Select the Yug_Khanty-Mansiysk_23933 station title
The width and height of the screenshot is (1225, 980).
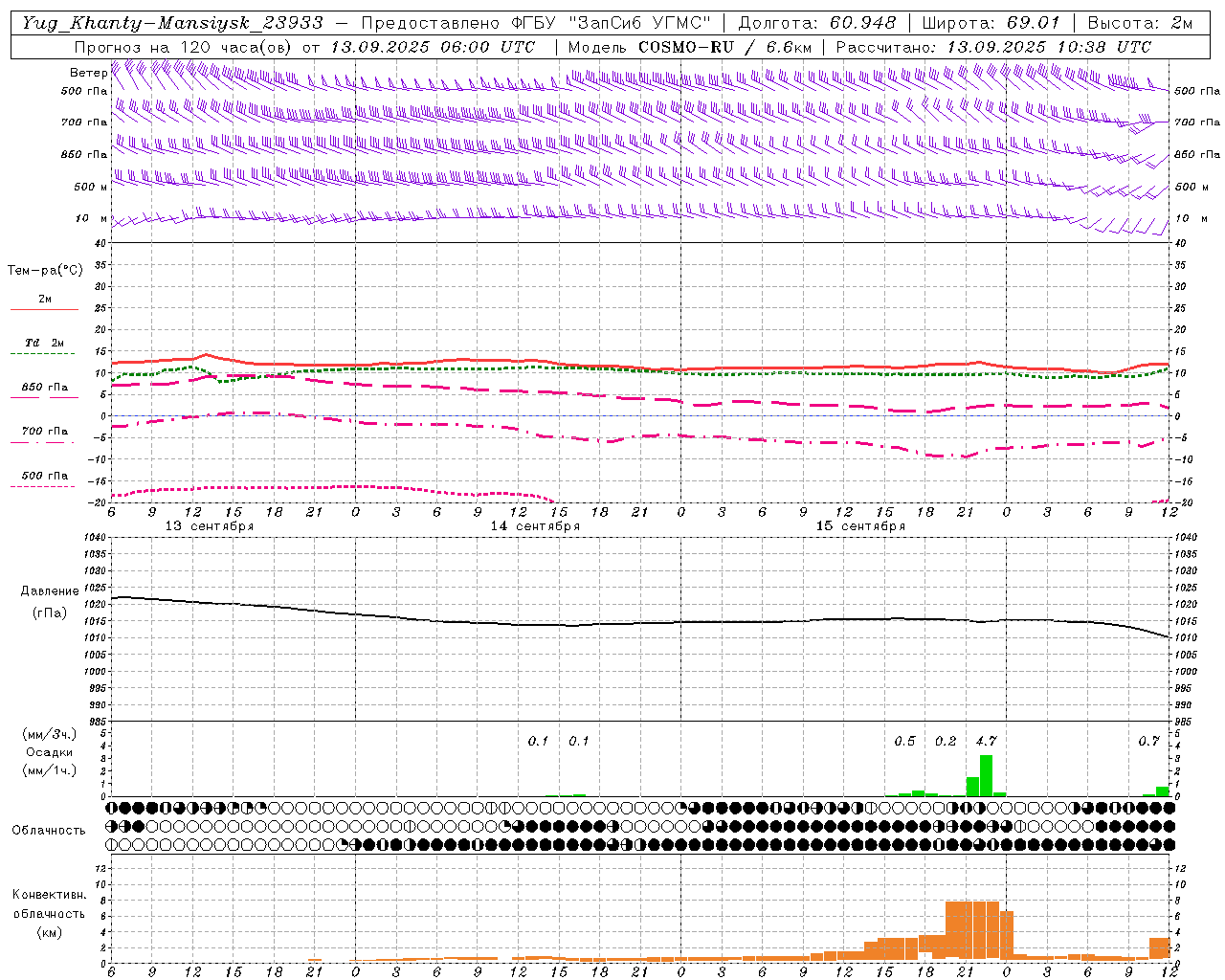coord(172,23)
